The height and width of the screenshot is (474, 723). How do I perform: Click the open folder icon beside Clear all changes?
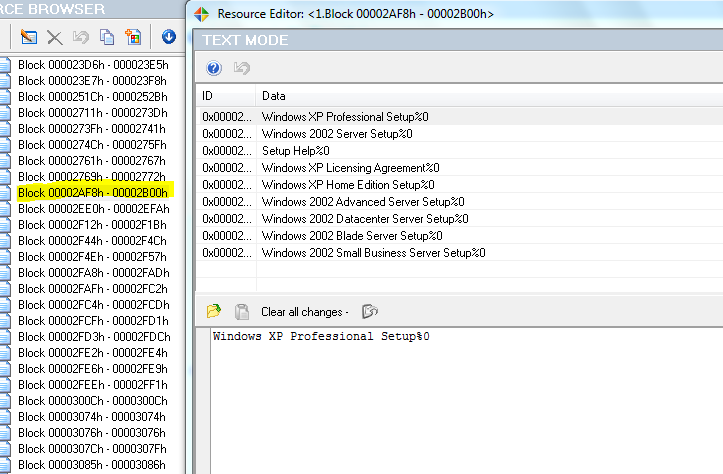[x=213, y=311]
